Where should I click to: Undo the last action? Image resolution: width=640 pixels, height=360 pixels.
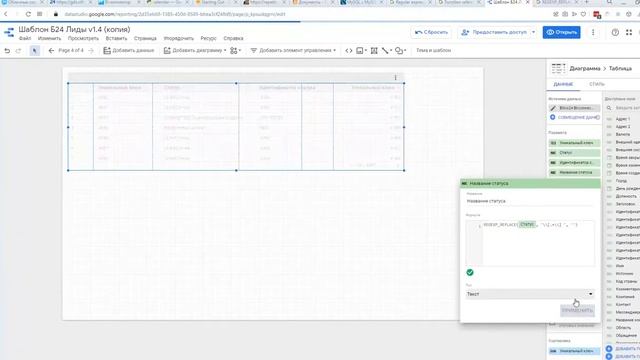tap(7, 51)
